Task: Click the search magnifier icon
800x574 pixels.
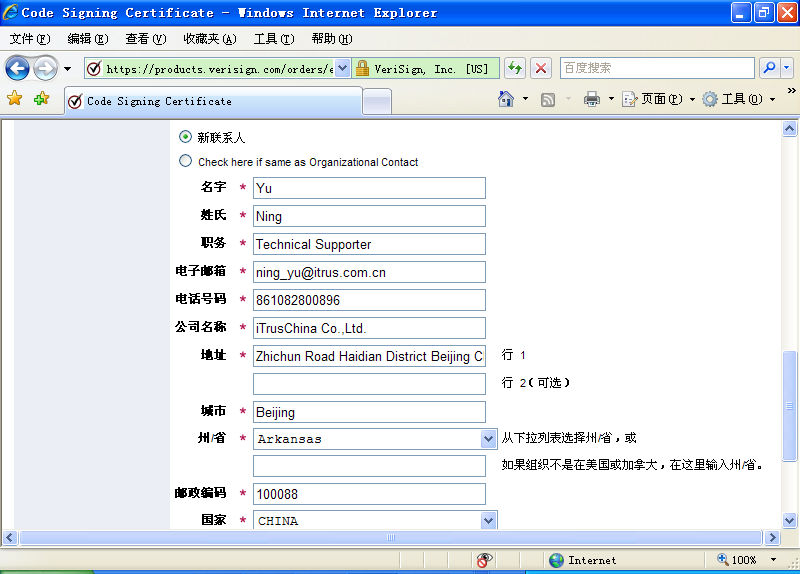Action: 768,68
